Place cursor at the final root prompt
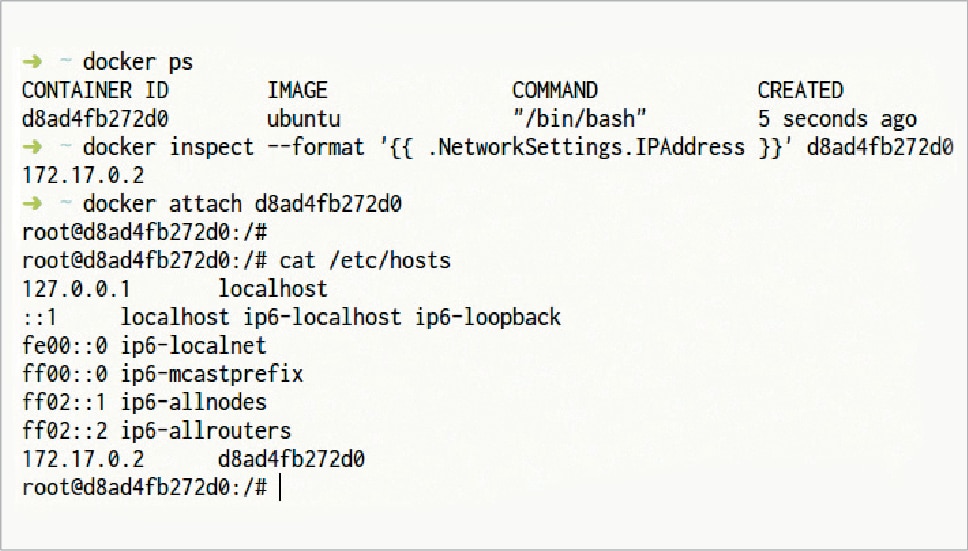This screenshot has height=551, width=968. [x=281, y=488]
